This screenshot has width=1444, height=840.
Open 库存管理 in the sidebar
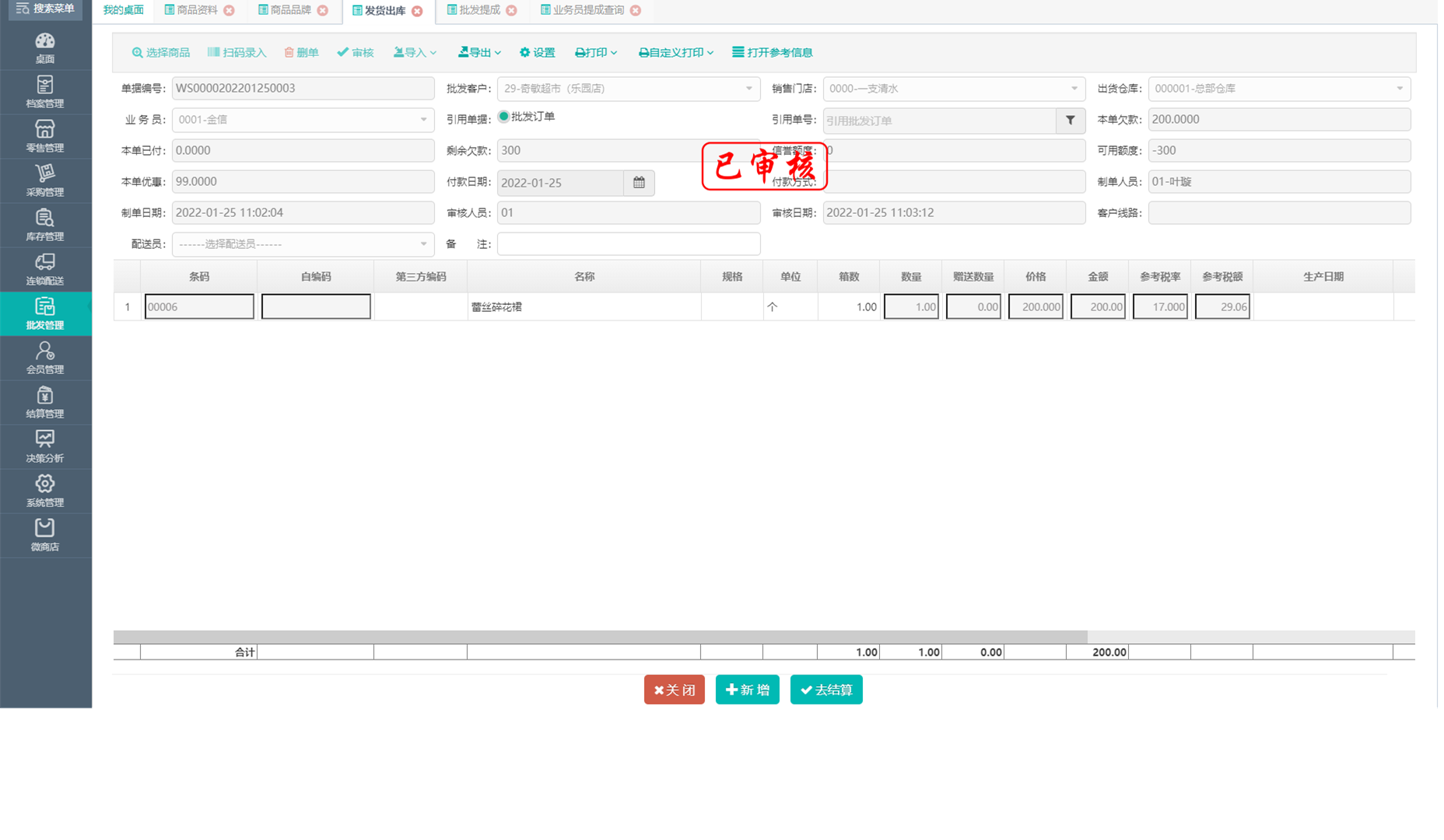(45, 225)
